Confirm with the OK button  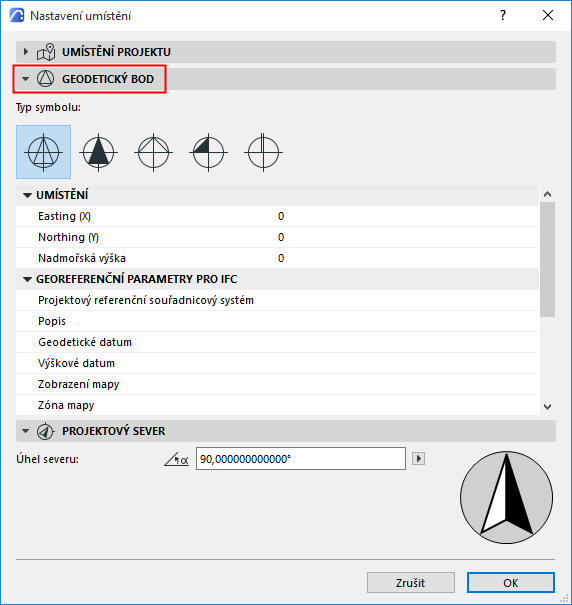pos(511,583)
